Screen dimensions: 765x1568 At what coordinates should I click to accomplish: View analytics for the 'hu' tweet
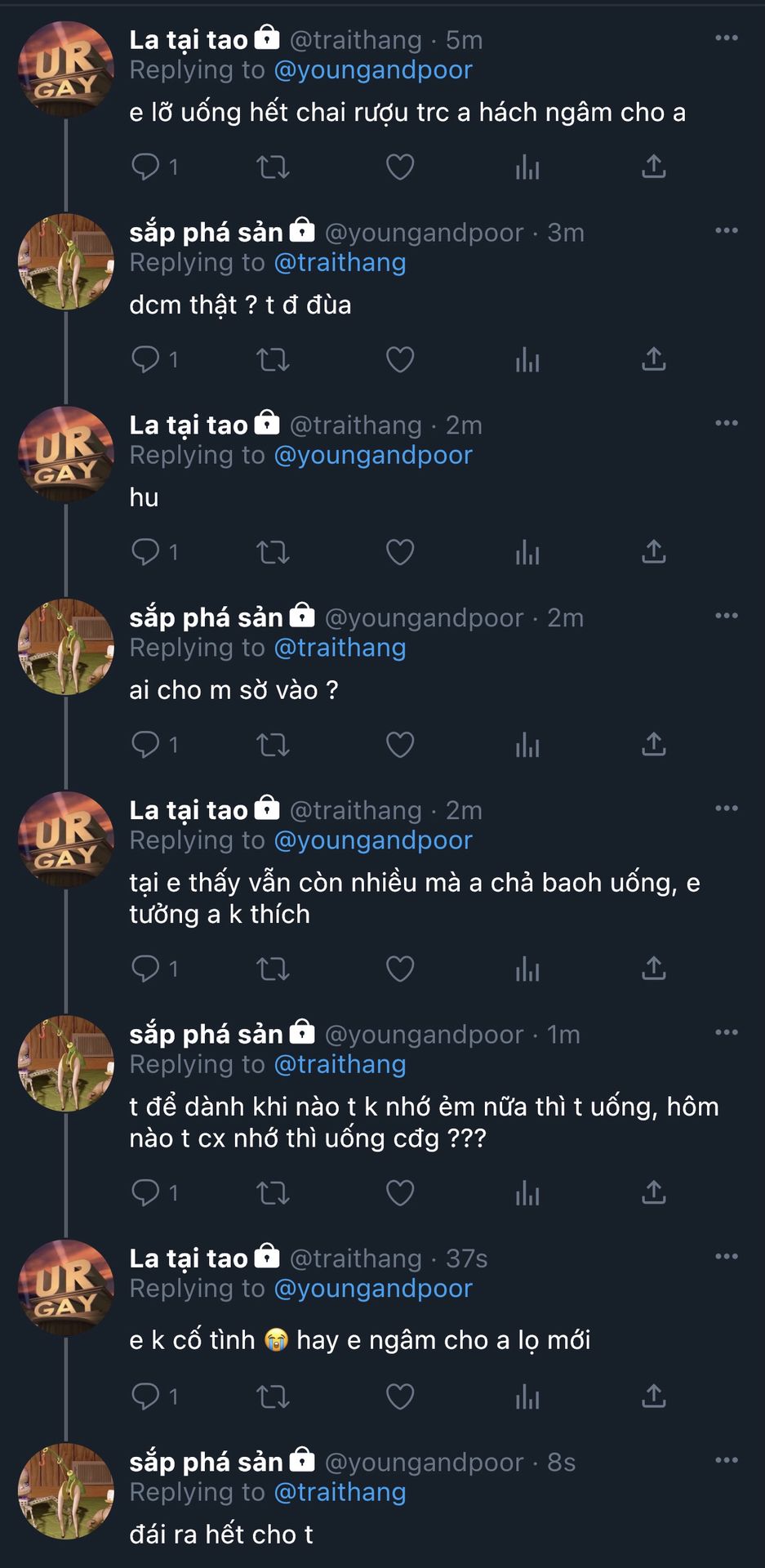coord(527,552)
